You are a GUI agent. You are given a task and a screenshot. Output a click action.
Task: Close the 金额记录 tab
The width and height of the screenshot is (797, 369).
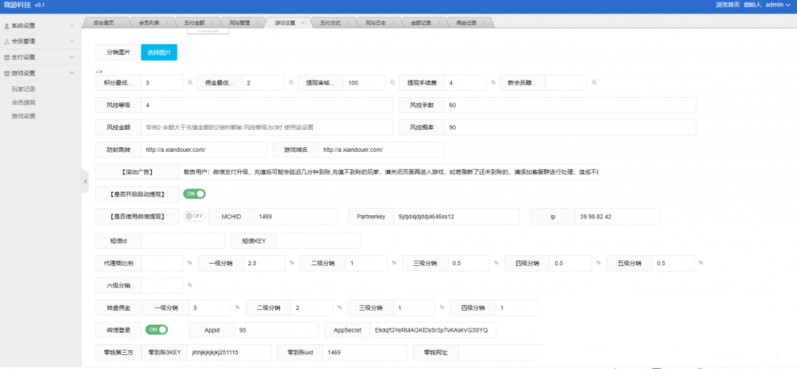(x=439, y=23)
